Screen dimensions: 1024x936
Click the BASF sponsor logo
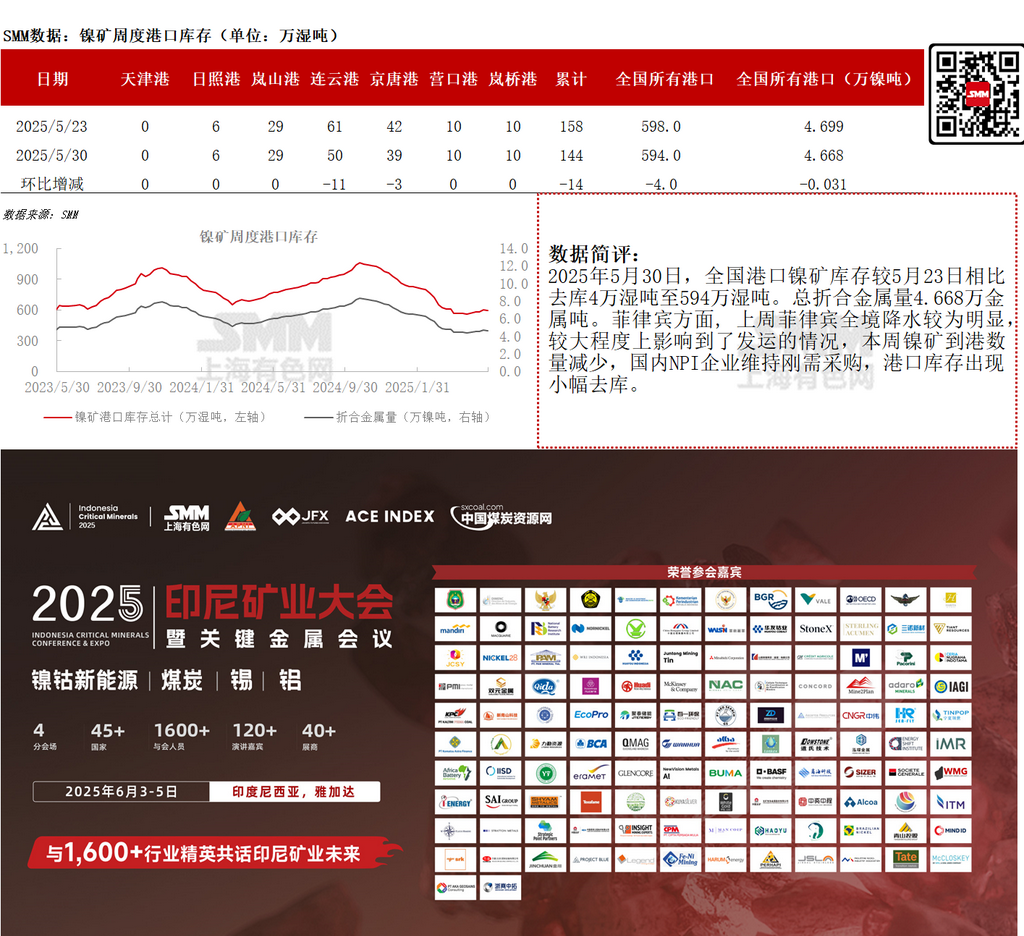[771, 773]
